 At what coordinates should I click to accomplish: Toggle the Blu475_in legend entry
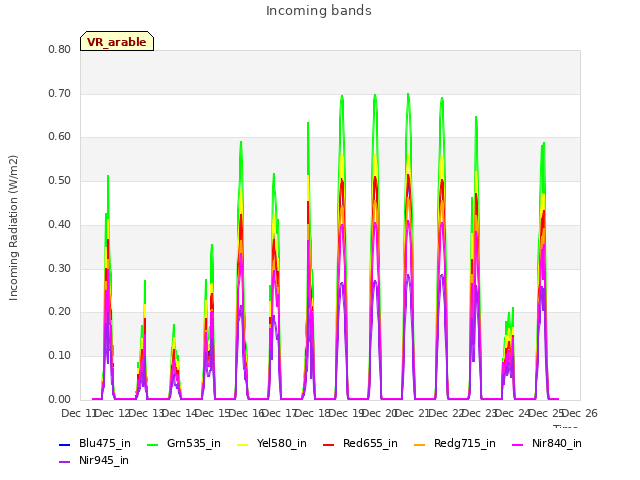[x=95, y=443]
